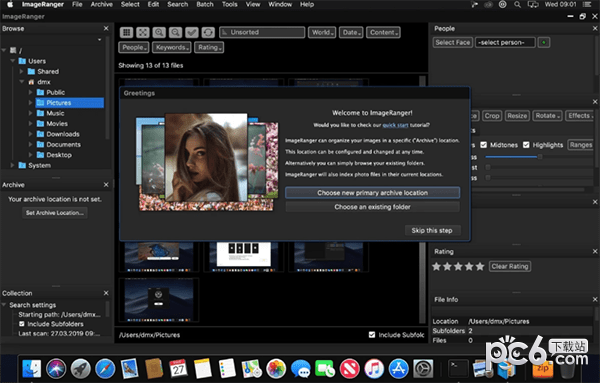Screen dimensions: 600x383
Task: Click Skip this step button
Action: click(432, 230)
